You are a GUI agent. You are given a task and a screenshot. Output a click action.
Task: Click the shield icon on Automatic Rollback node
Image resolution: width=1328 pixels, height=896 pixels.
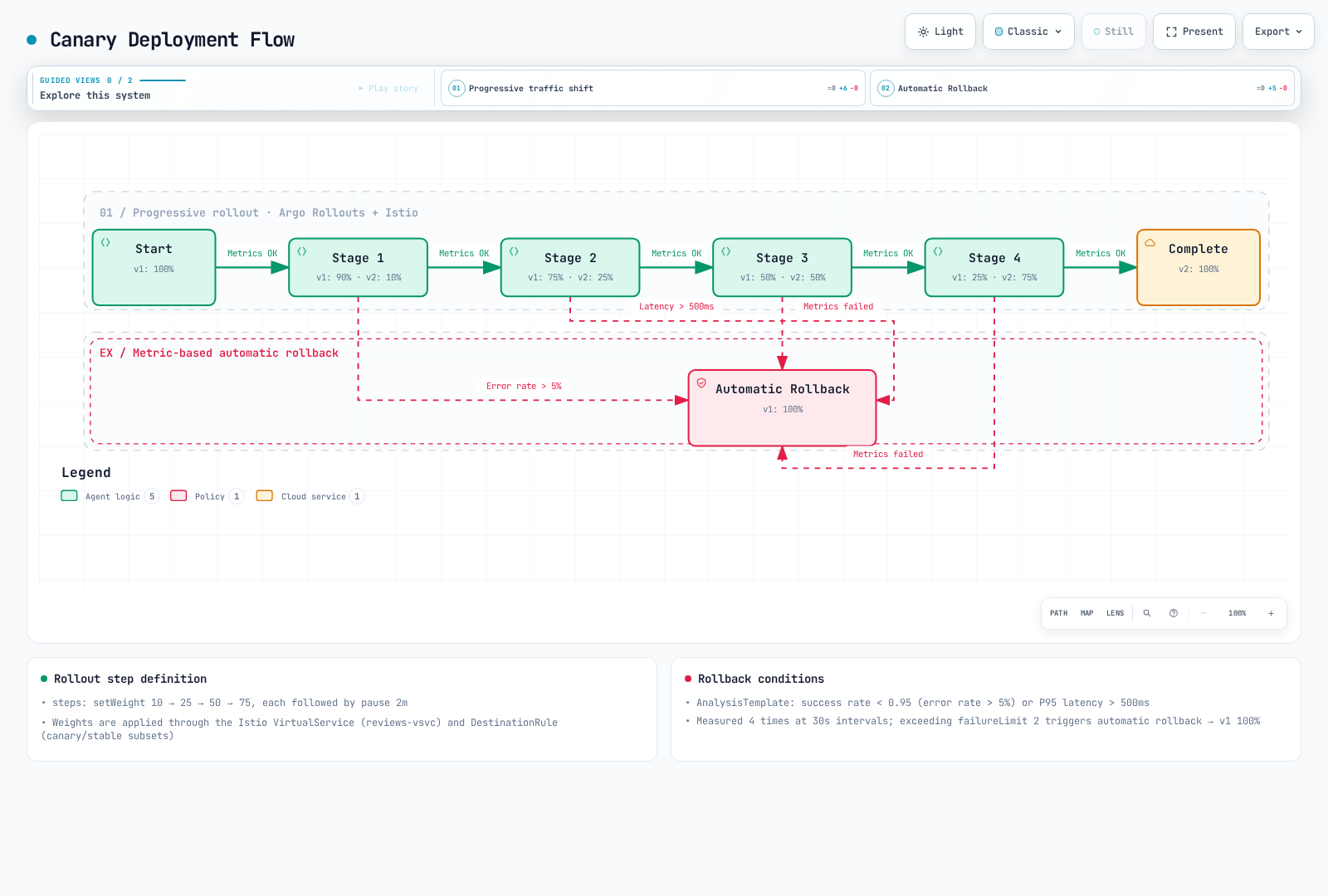point(701,383)
